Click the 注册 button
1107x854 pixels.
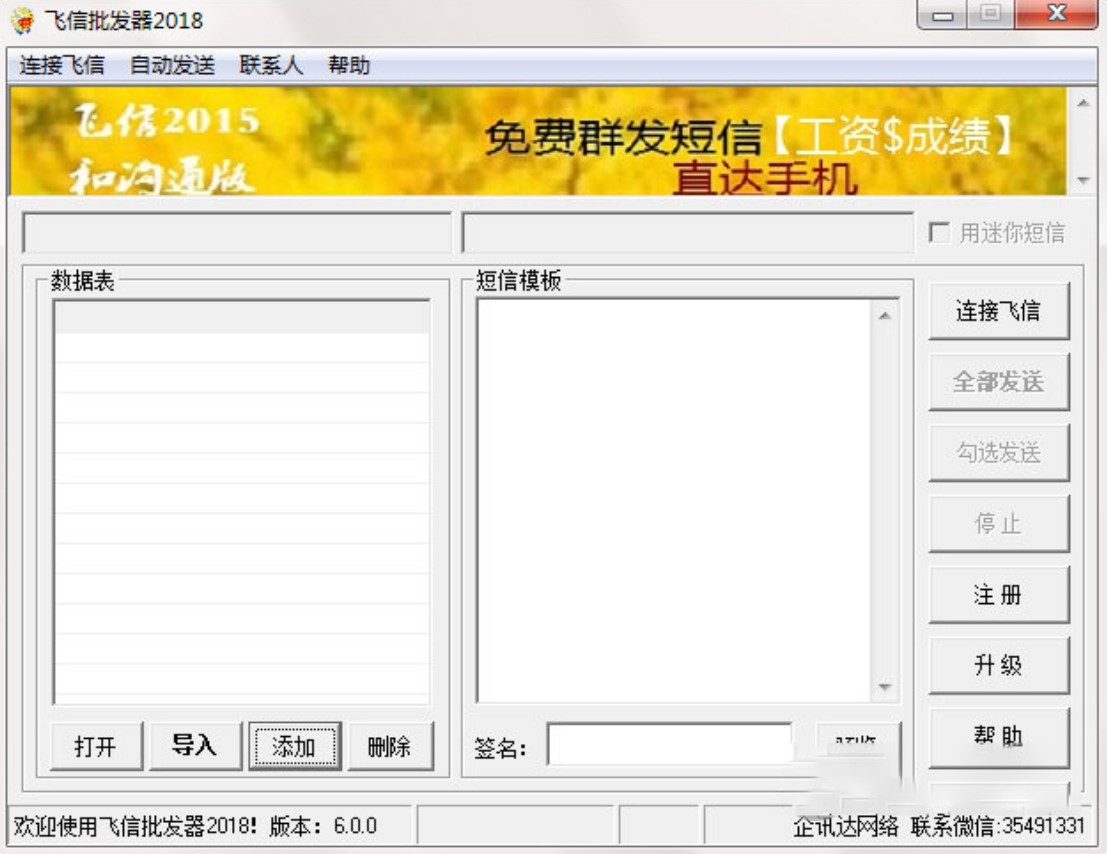point(998,594)
